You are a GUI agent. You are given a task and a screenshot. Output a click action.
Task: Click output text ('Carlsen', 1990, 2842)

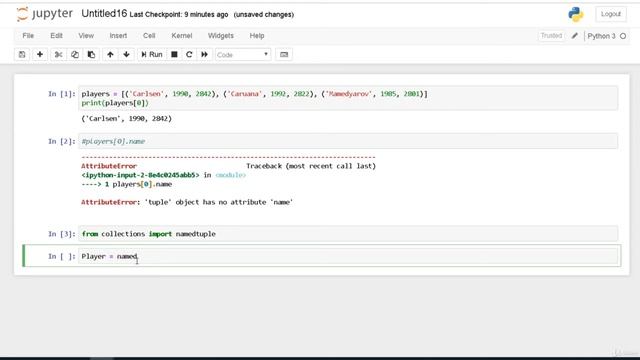[x=127, y=119]
